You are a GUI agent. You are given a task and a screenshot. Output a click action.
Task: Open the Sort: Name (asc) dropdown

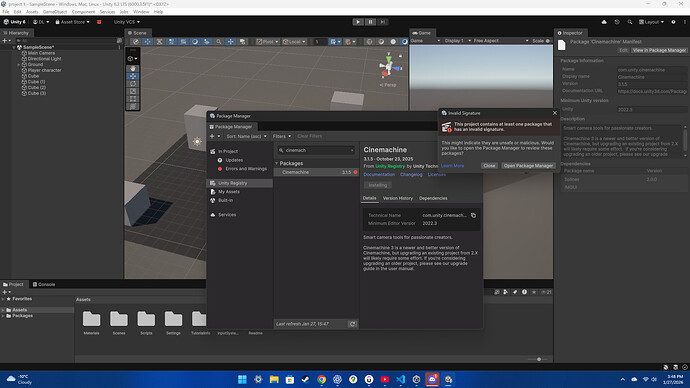[x=246, y=136]
